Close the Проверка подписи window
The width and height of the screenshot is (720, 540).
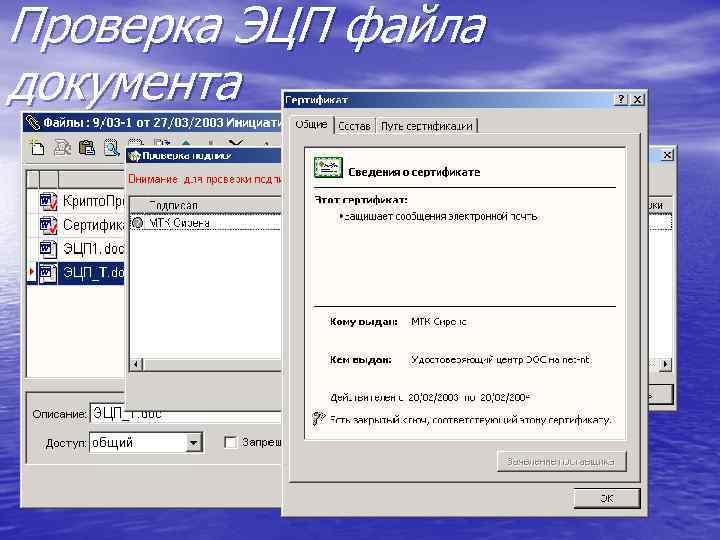click(x=668, y=155)
